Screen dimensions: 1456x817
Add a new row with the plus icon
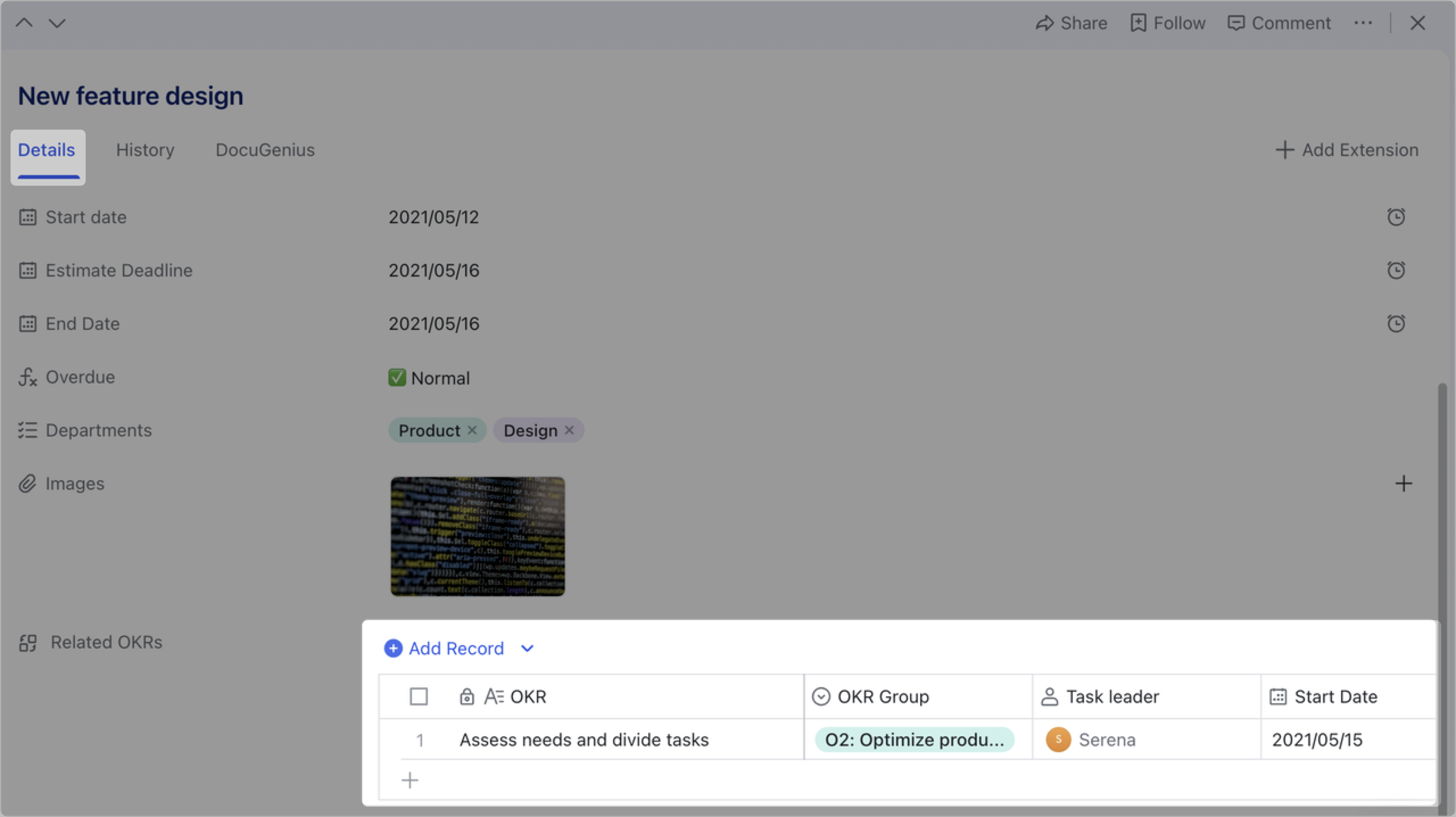(x=409, y=780)
